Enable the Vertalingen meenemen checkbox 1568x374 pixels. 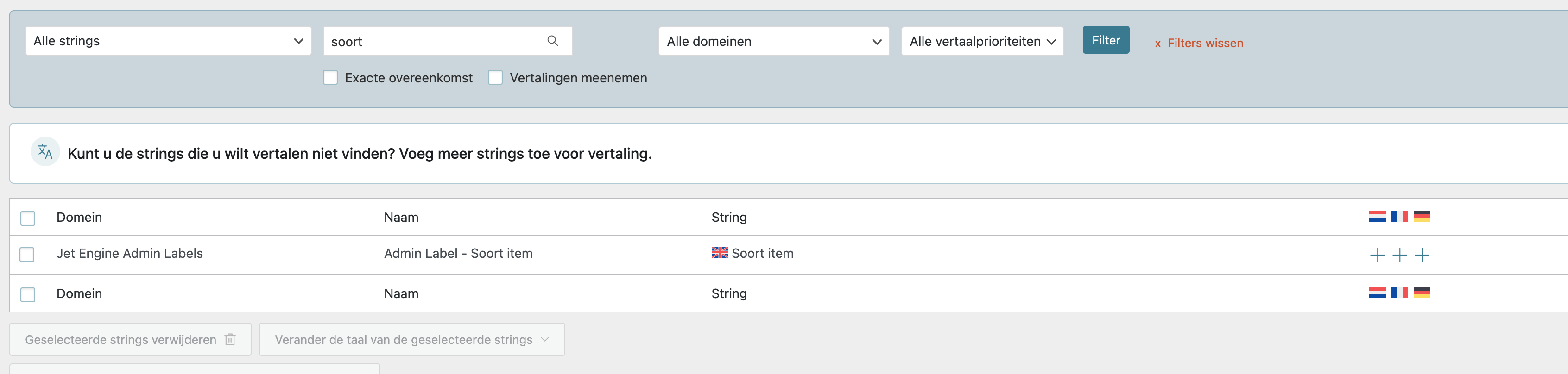tap(495, 77)
